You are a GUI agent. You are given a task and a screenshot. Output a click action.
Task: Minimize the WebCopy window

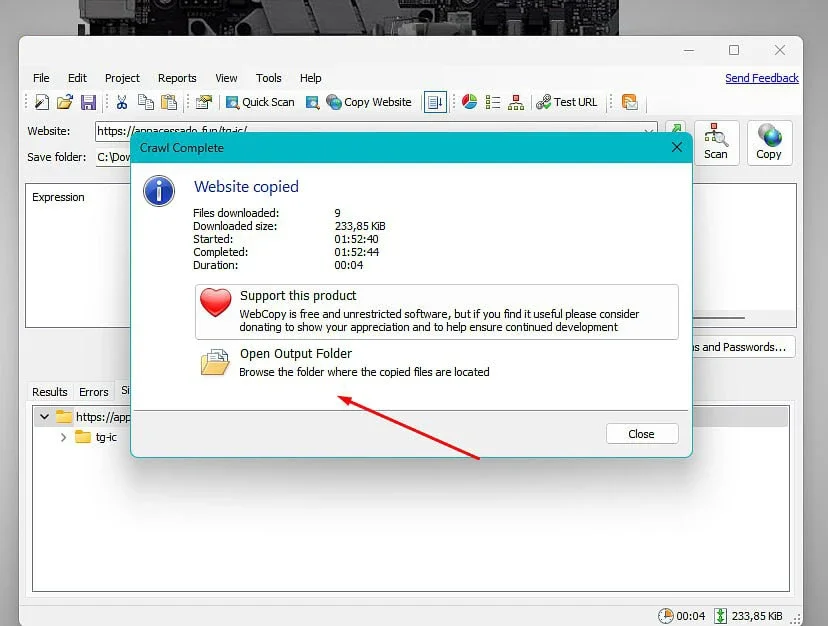pos(689,50)
